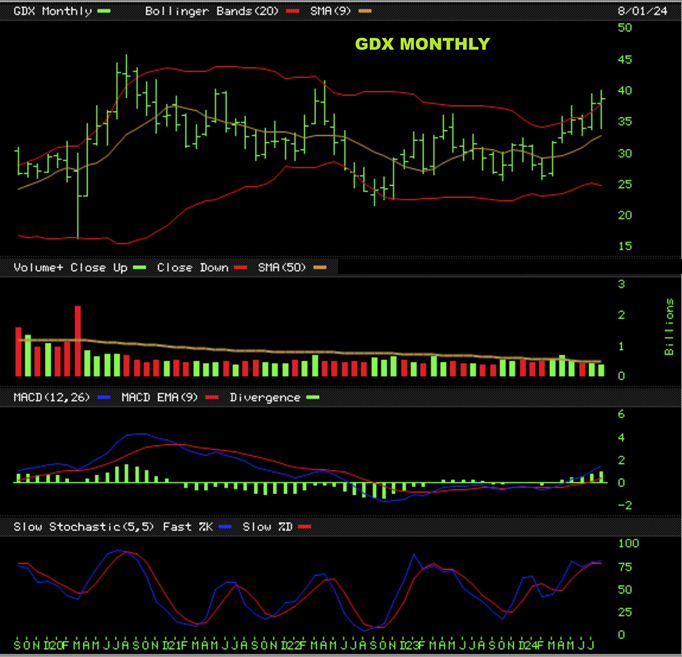Click price axis value 45
This screenshot has width=682, height=657.
[625, 60]
